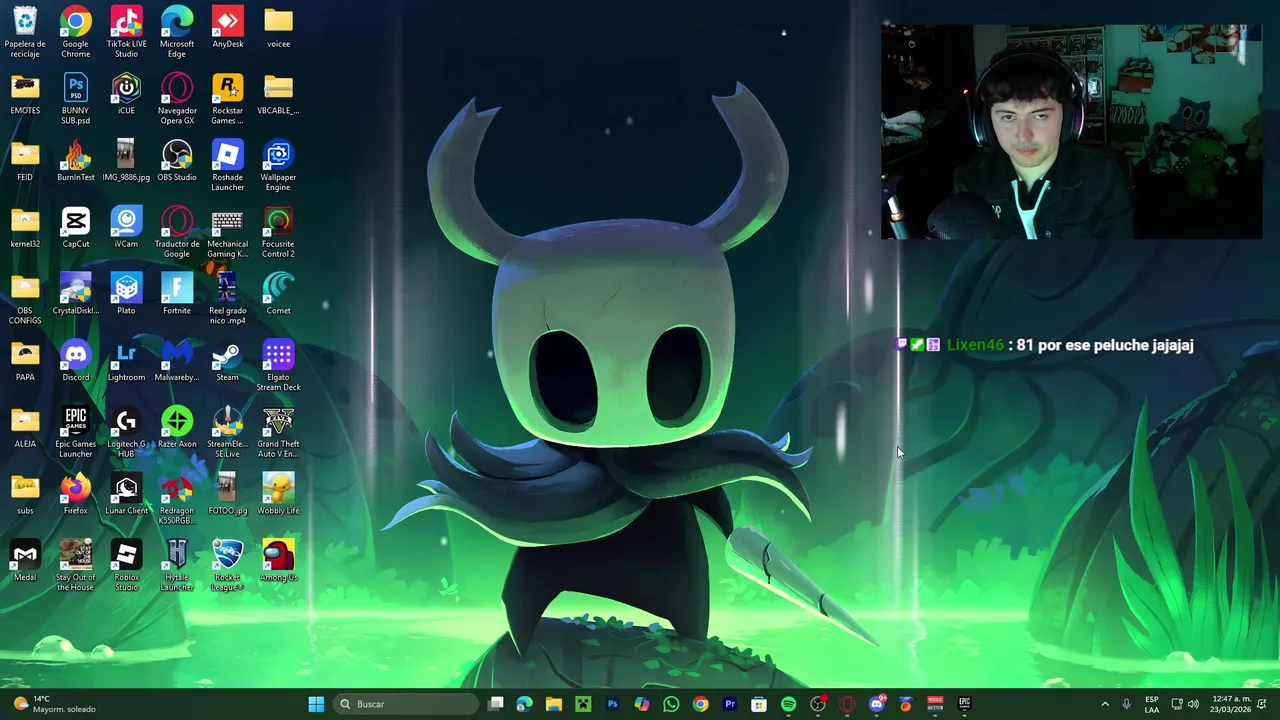Launch Discord from the desktop icon
Viewport: 1280px width, 720px height.
[x=76, y=361]
